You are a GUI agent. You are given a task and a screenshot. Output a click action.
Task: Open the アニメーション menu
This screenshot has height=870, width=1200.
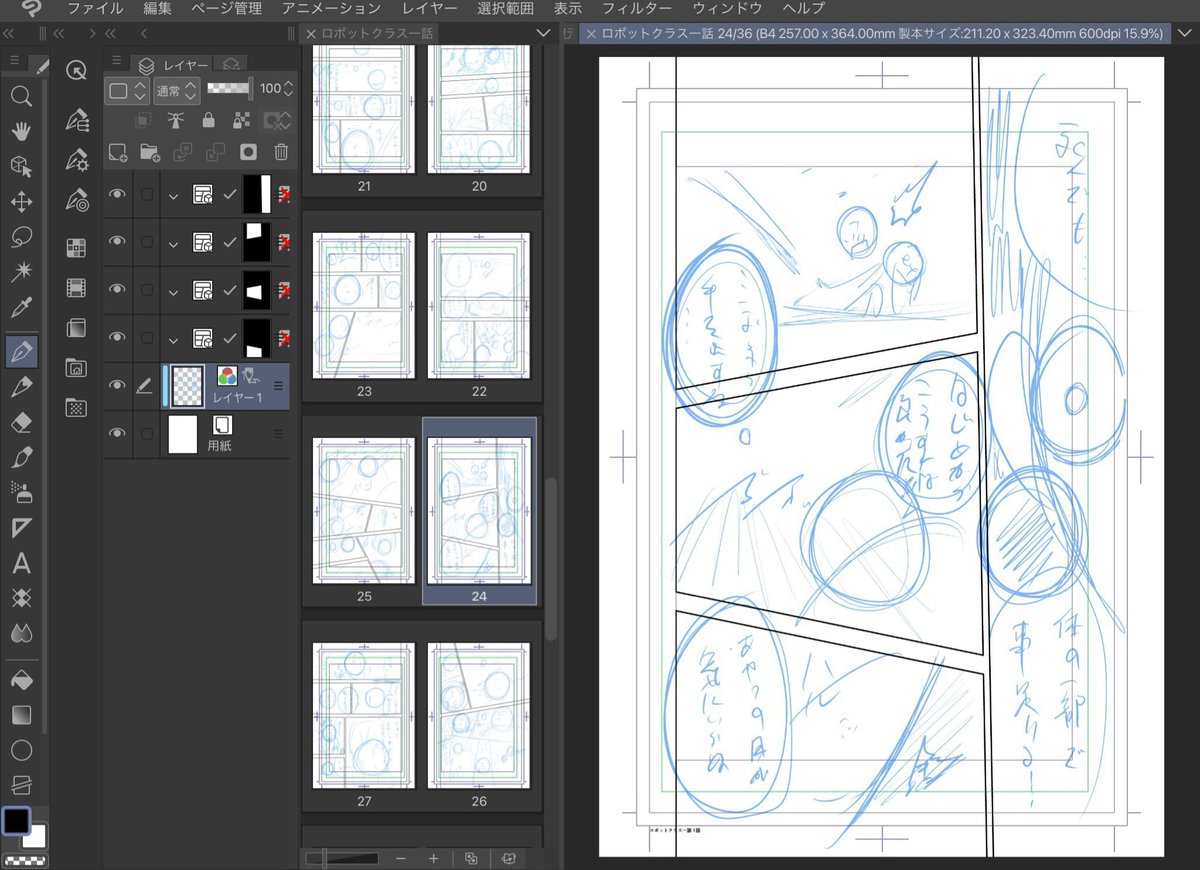pos(331,9)
